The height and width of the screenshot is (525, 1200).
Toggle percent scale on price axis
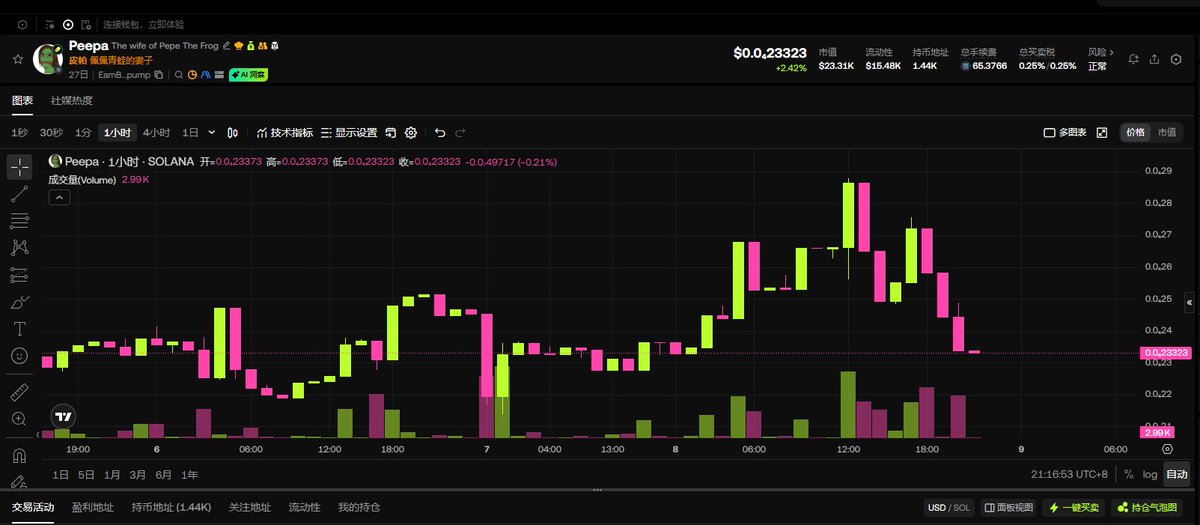click(1128, 474)
